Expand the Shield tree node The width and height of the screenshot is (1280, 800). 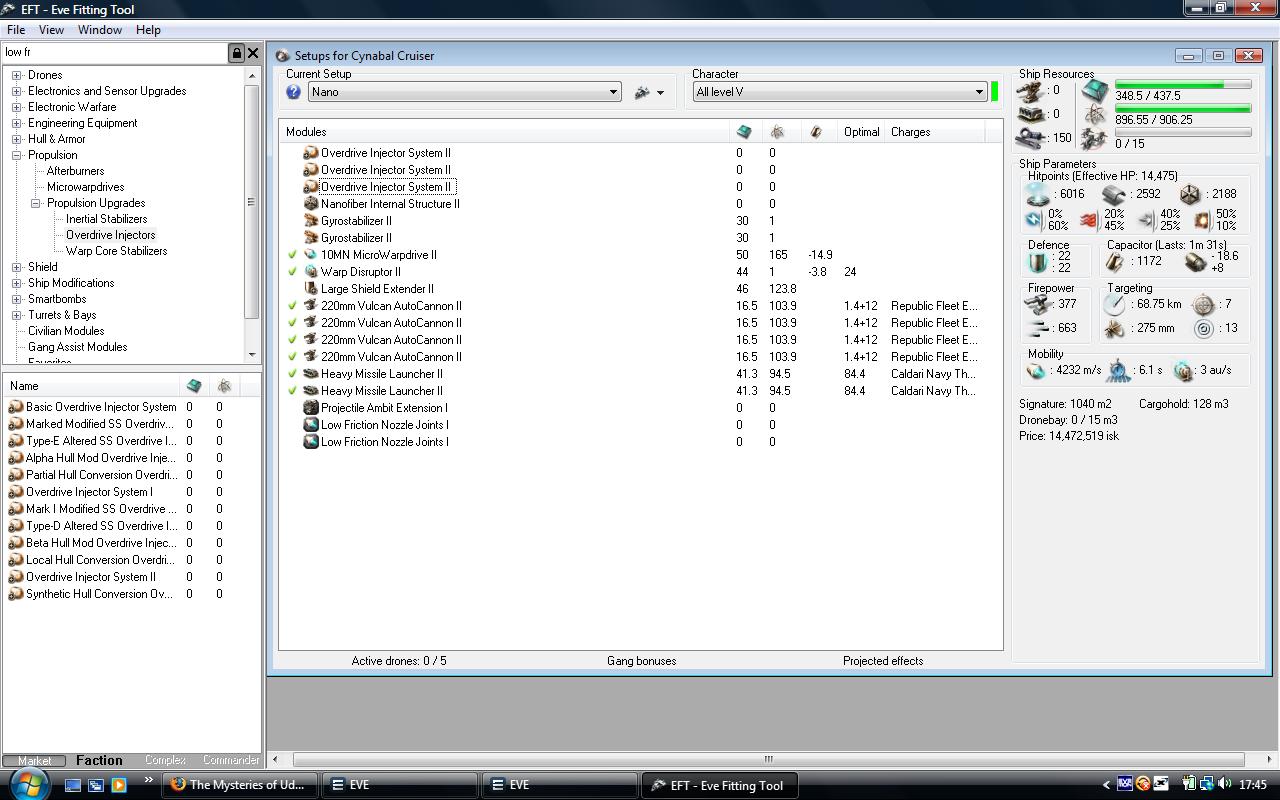point(17,267)
